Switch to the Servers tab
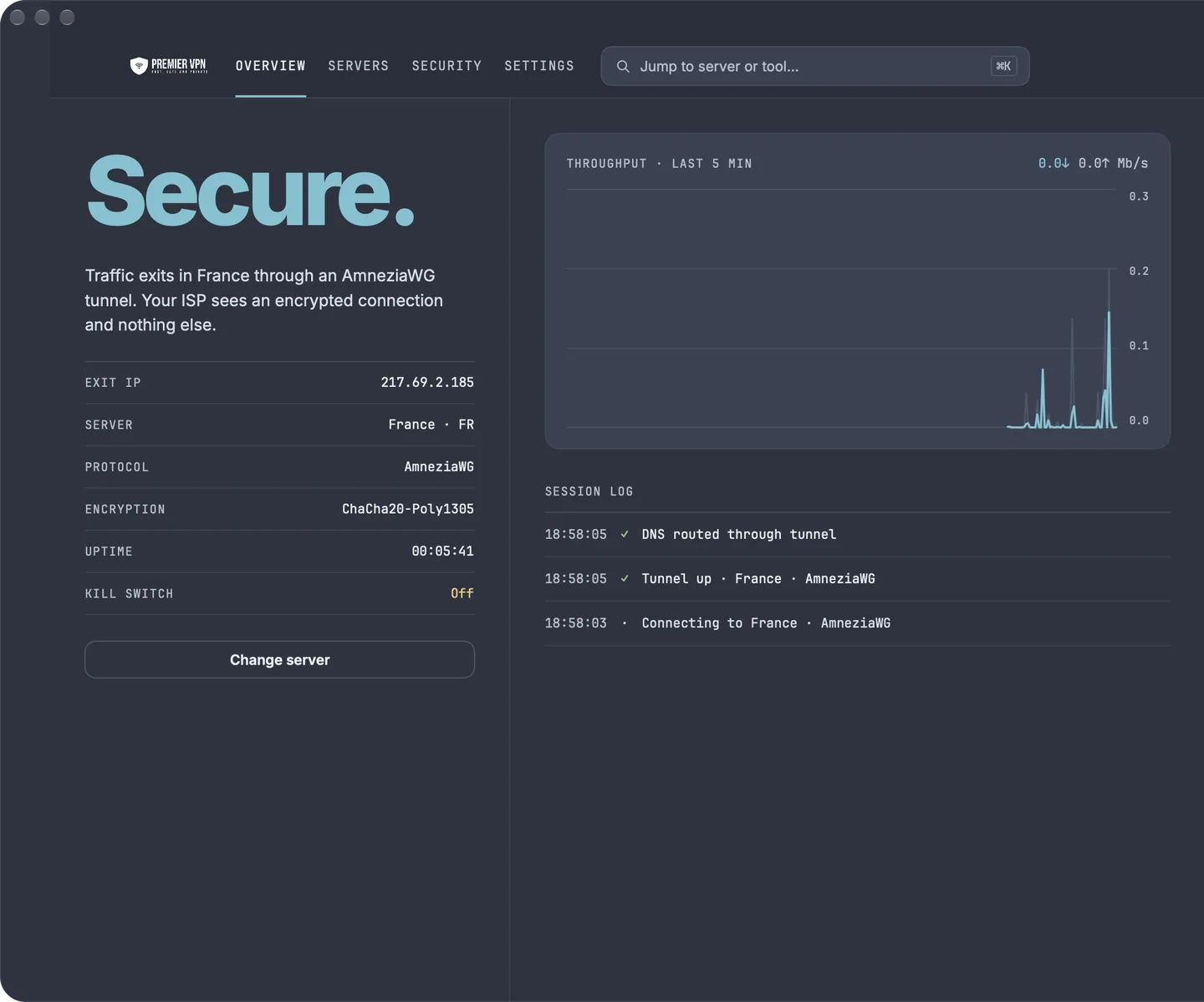This screenshot has width=1204, height=1002. point(358,66)
